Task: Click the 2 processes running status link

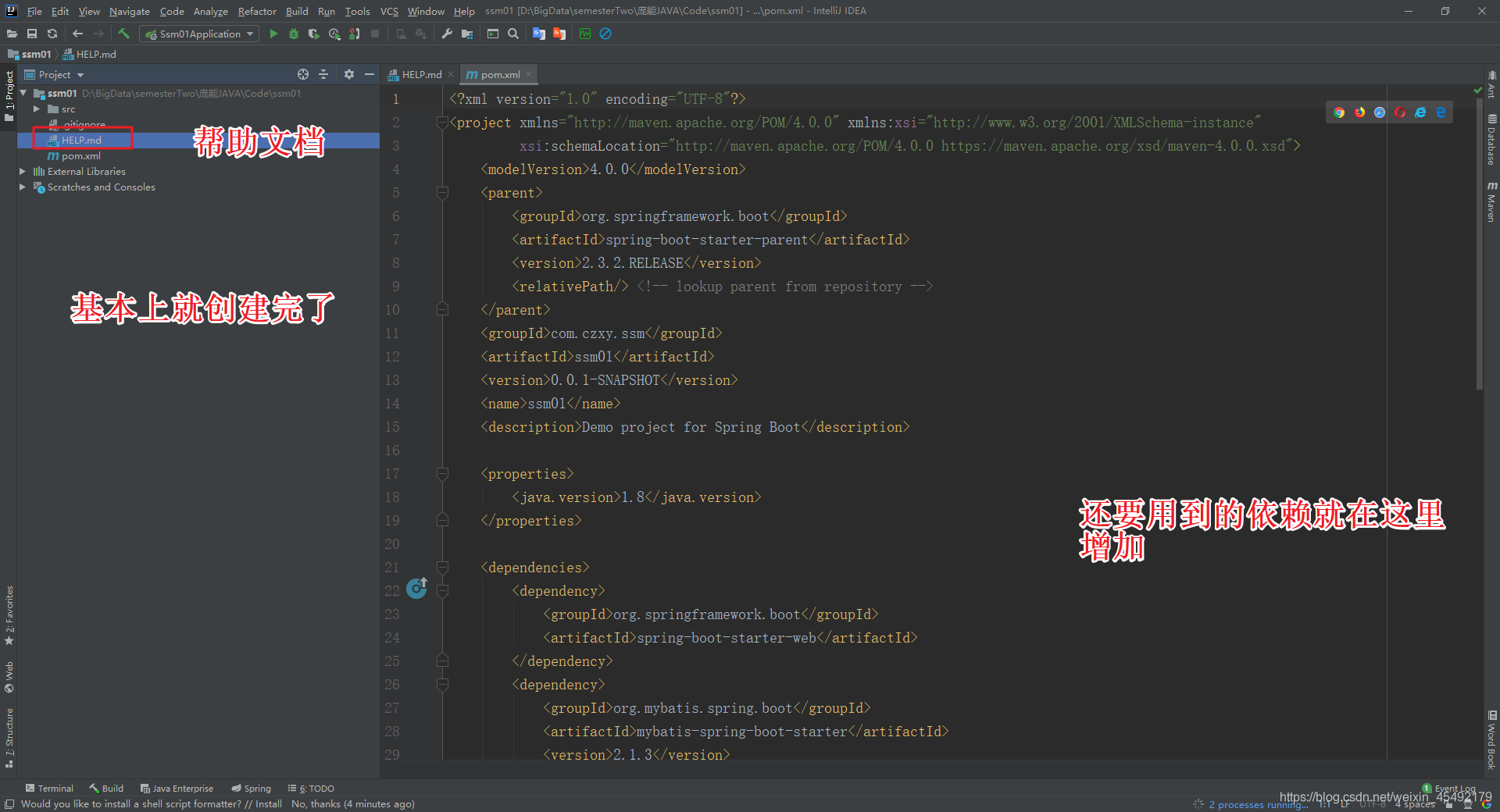Action: (x=1258, y=804)
